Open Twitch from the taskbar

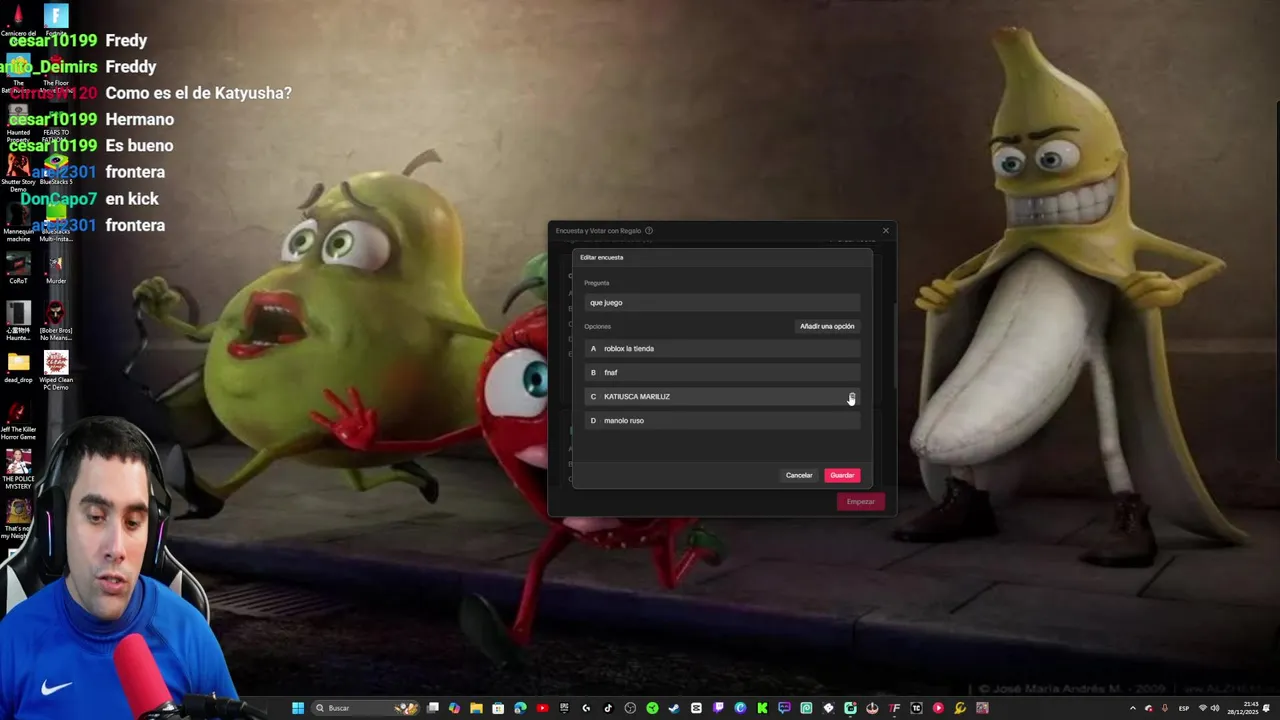718,708
